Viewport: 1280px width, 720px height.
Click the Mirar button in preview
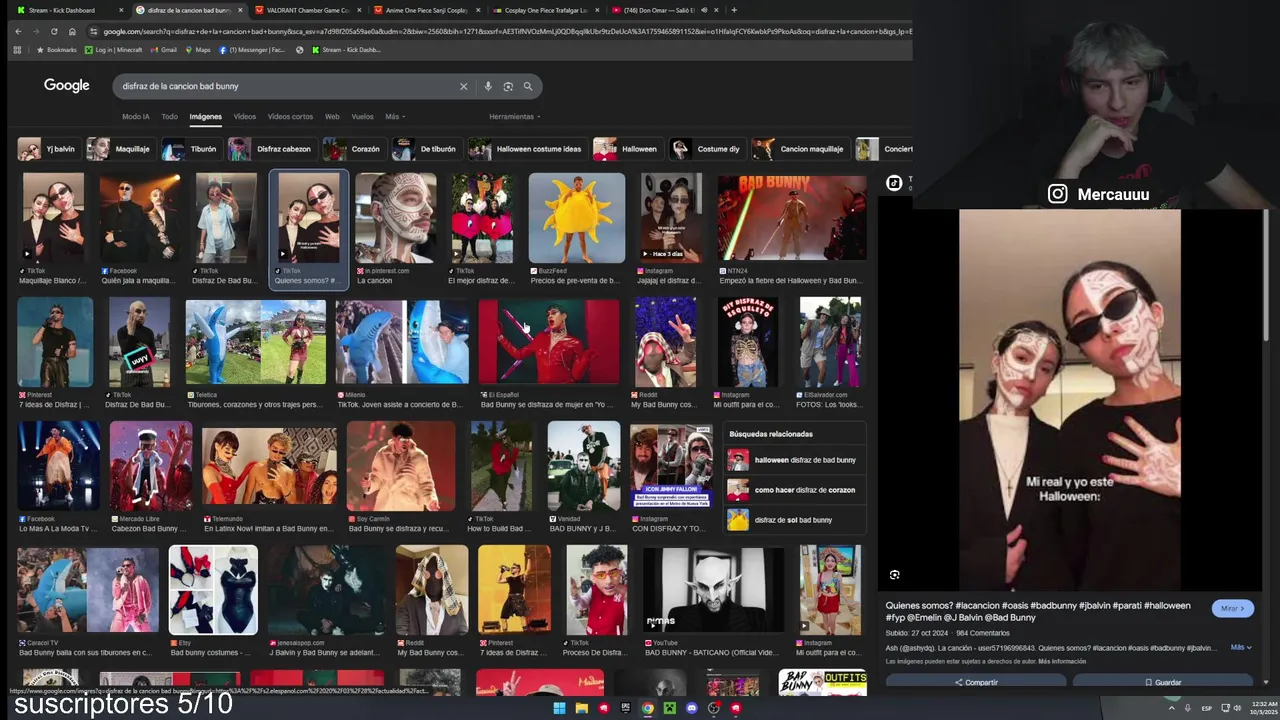(x=1232, y=608)
